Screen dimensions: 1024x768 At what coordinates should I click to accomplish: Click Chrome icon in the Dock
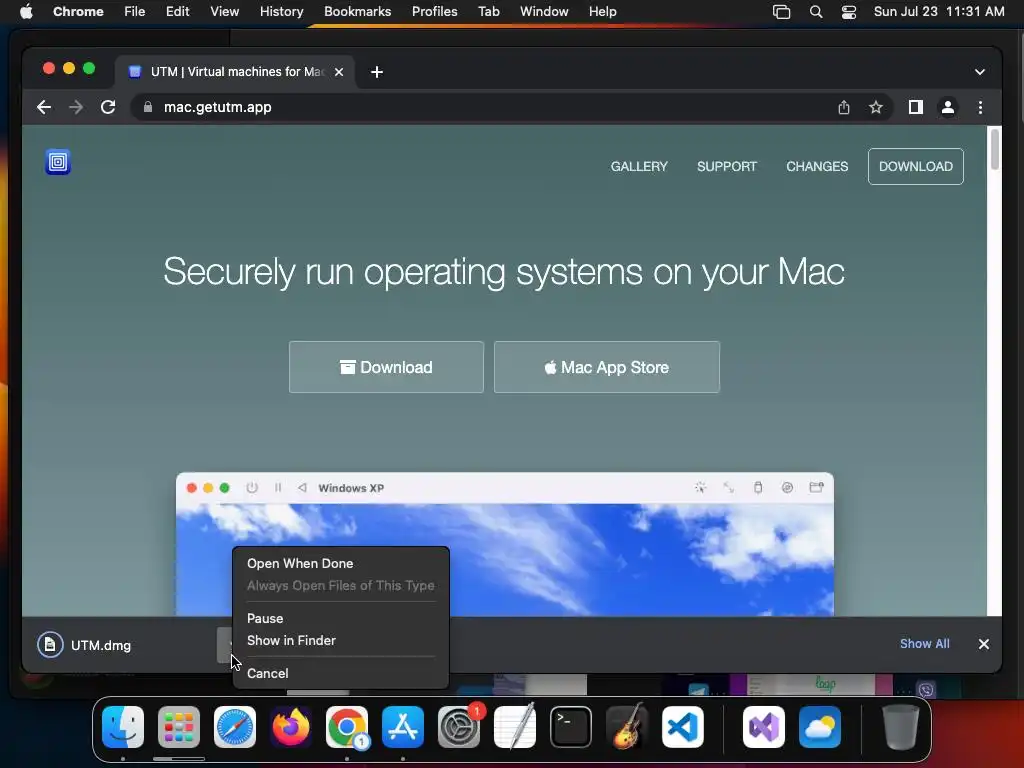click(347, 727)
